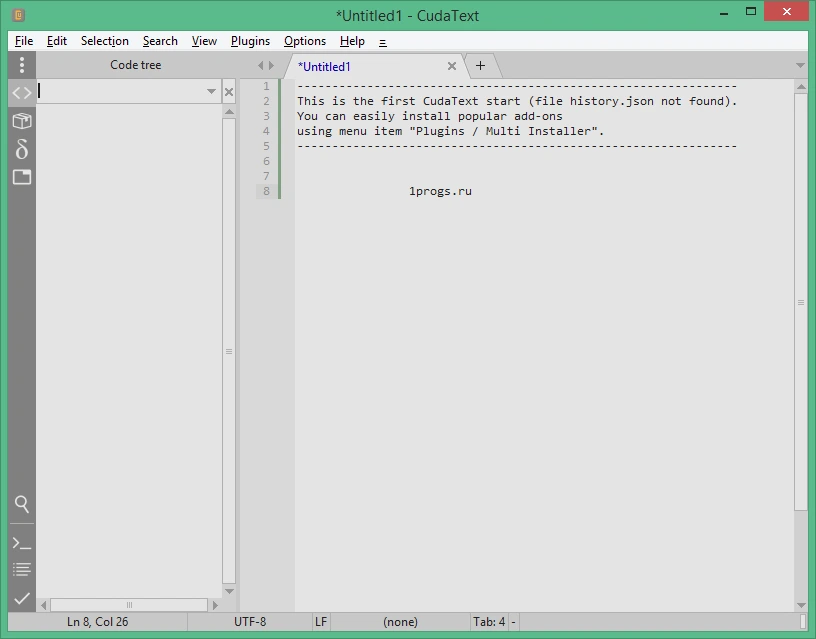
Task: Maximize the CudaText window
Action: (x=751, y=12)
